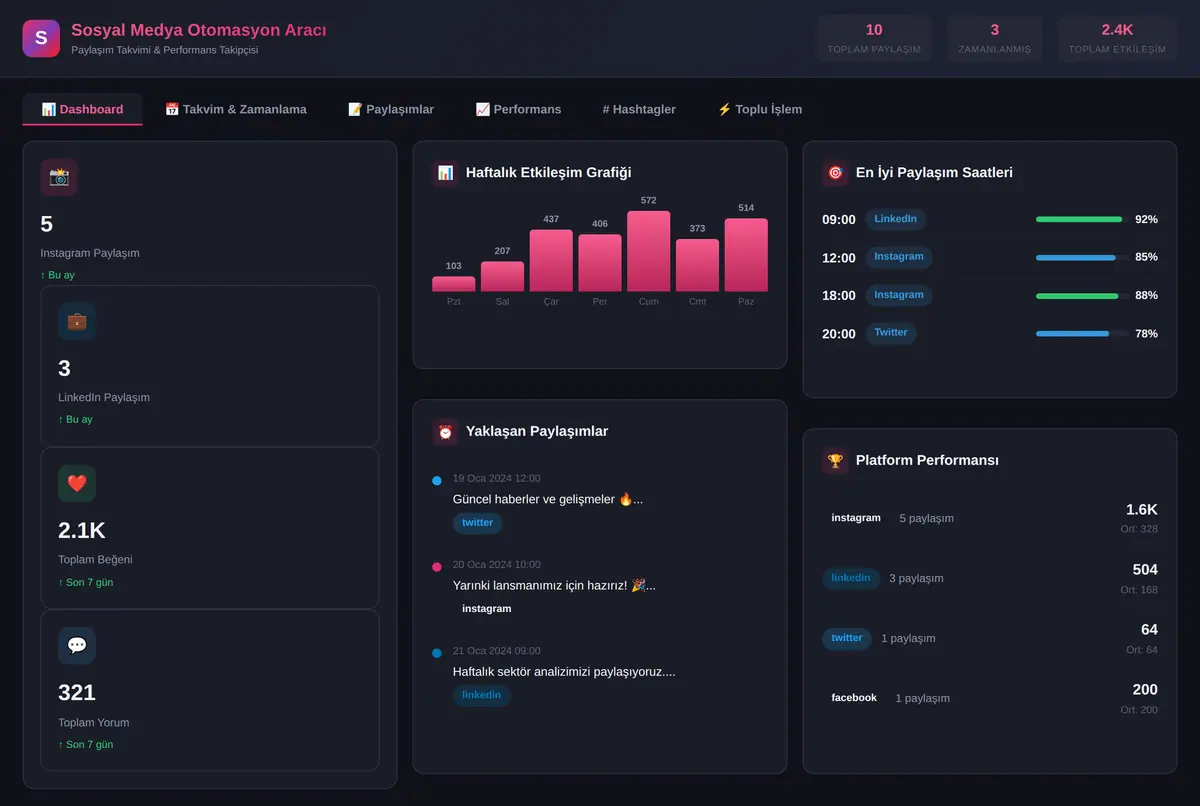Click the 92% progress bar for 09:00
Viewport: 1200px width, 806px height.
coord(1082,219)
